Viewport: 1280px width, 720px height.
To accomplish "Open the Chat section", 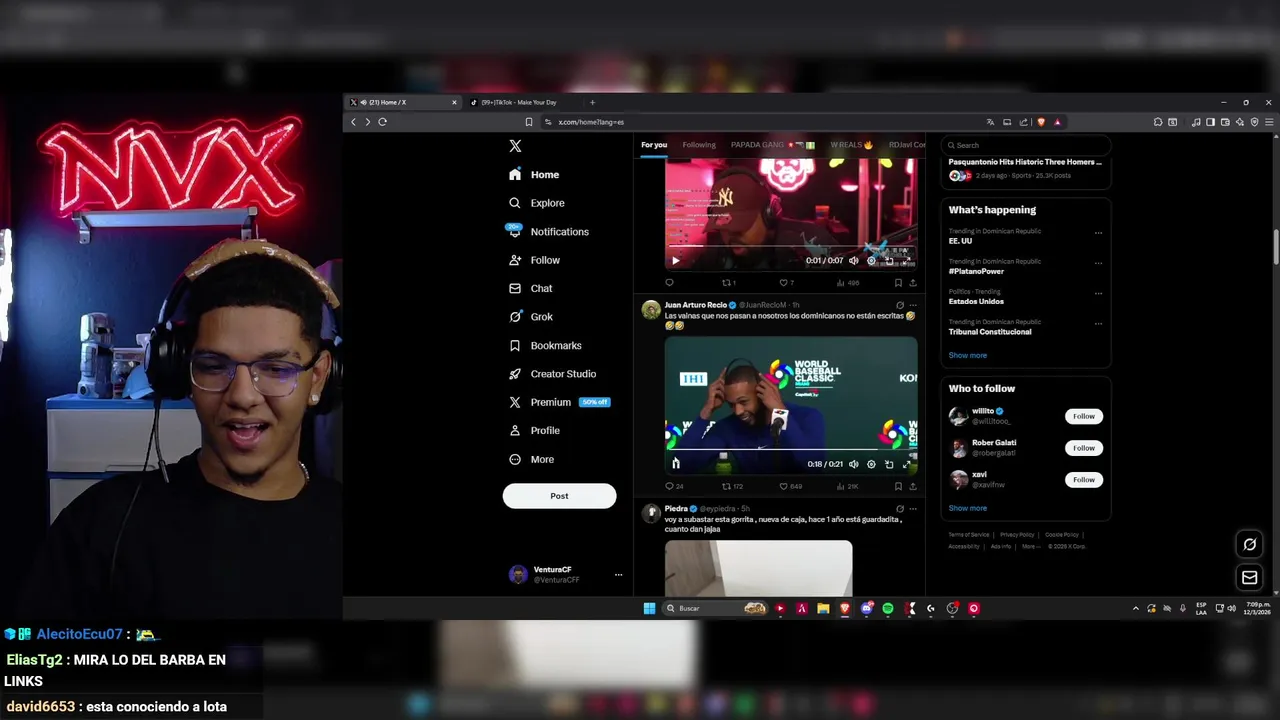I will [x=530, y=288].
